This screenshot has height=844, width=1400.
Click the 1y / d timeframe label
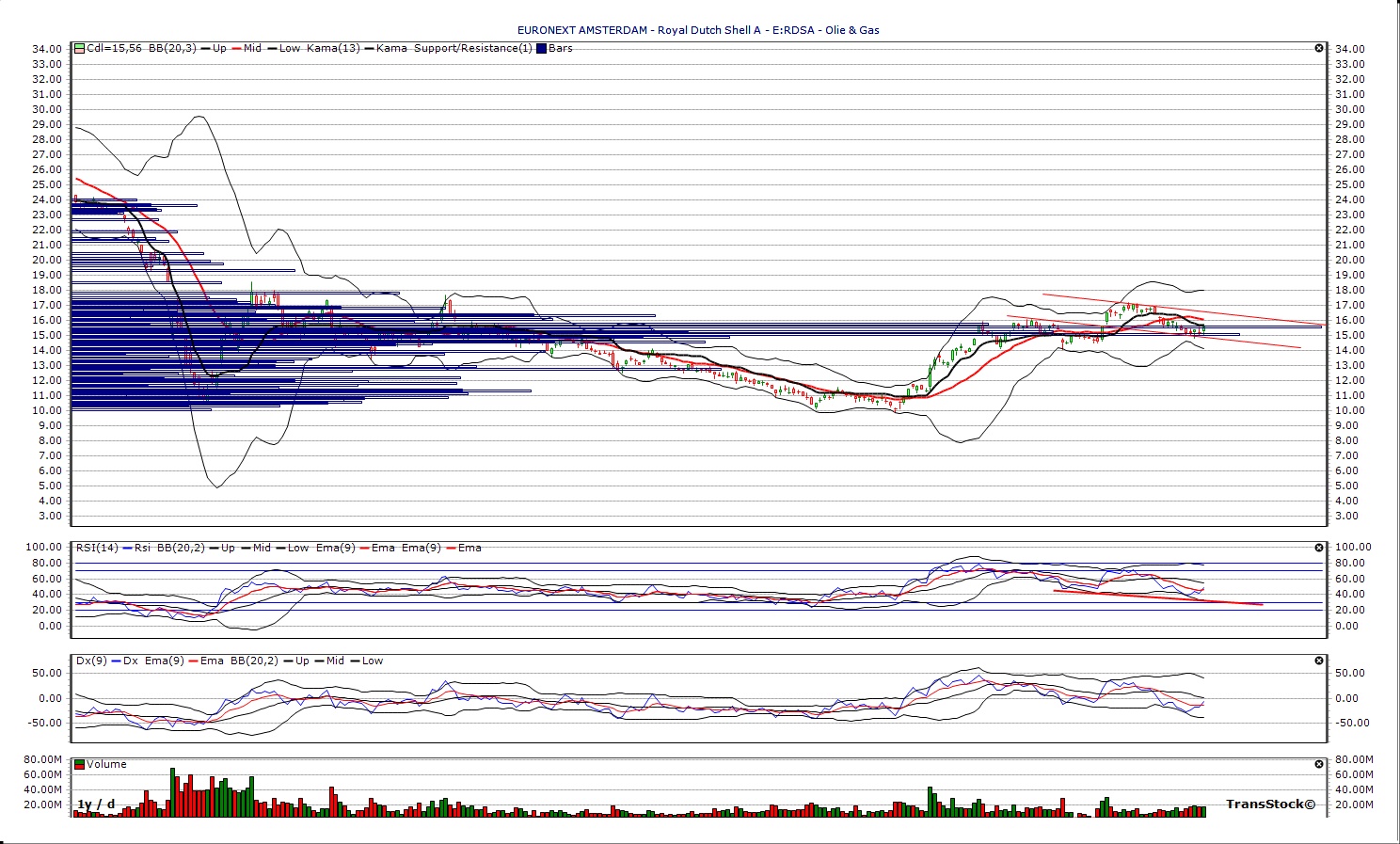point(96,804)
